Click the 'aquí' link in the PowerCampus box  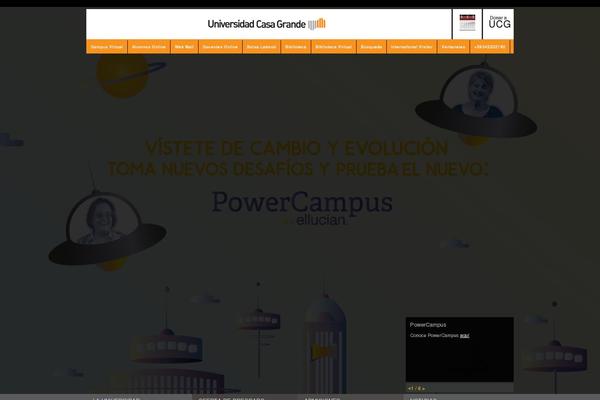tap(465, 336)
